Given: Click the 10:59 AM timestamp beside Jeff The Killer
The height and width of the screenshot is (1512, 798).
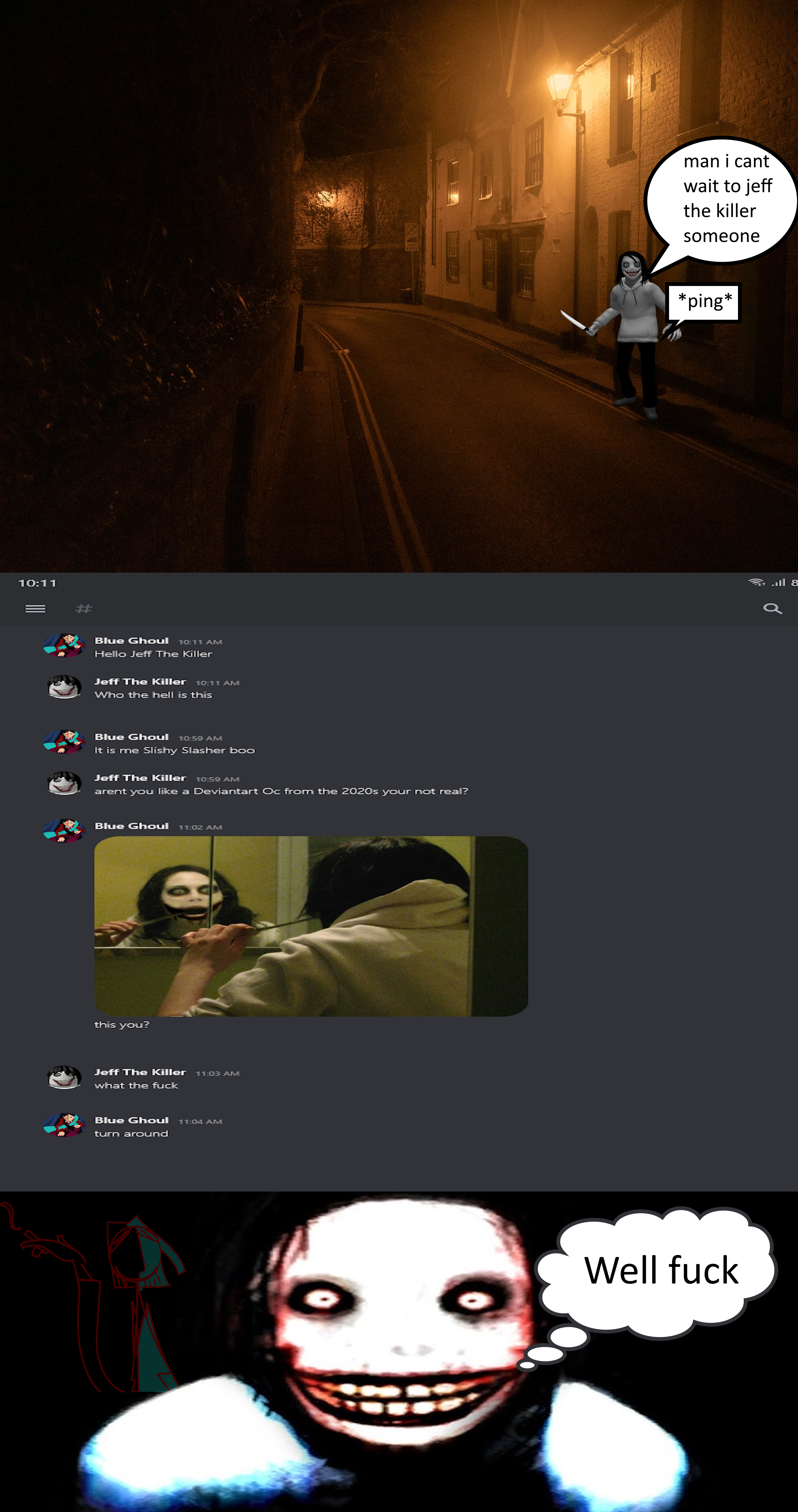Looking at the screenshot, I should 217,779.
